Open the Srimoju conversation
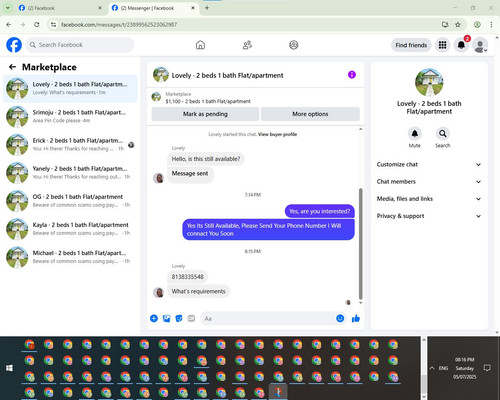This screenshot has width=500, height=400. pos(70,117)
